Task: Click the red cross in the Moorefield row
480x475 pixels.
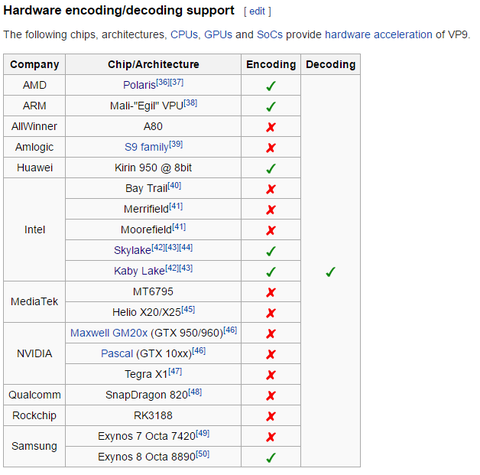Action: click(x=271, y=230)
